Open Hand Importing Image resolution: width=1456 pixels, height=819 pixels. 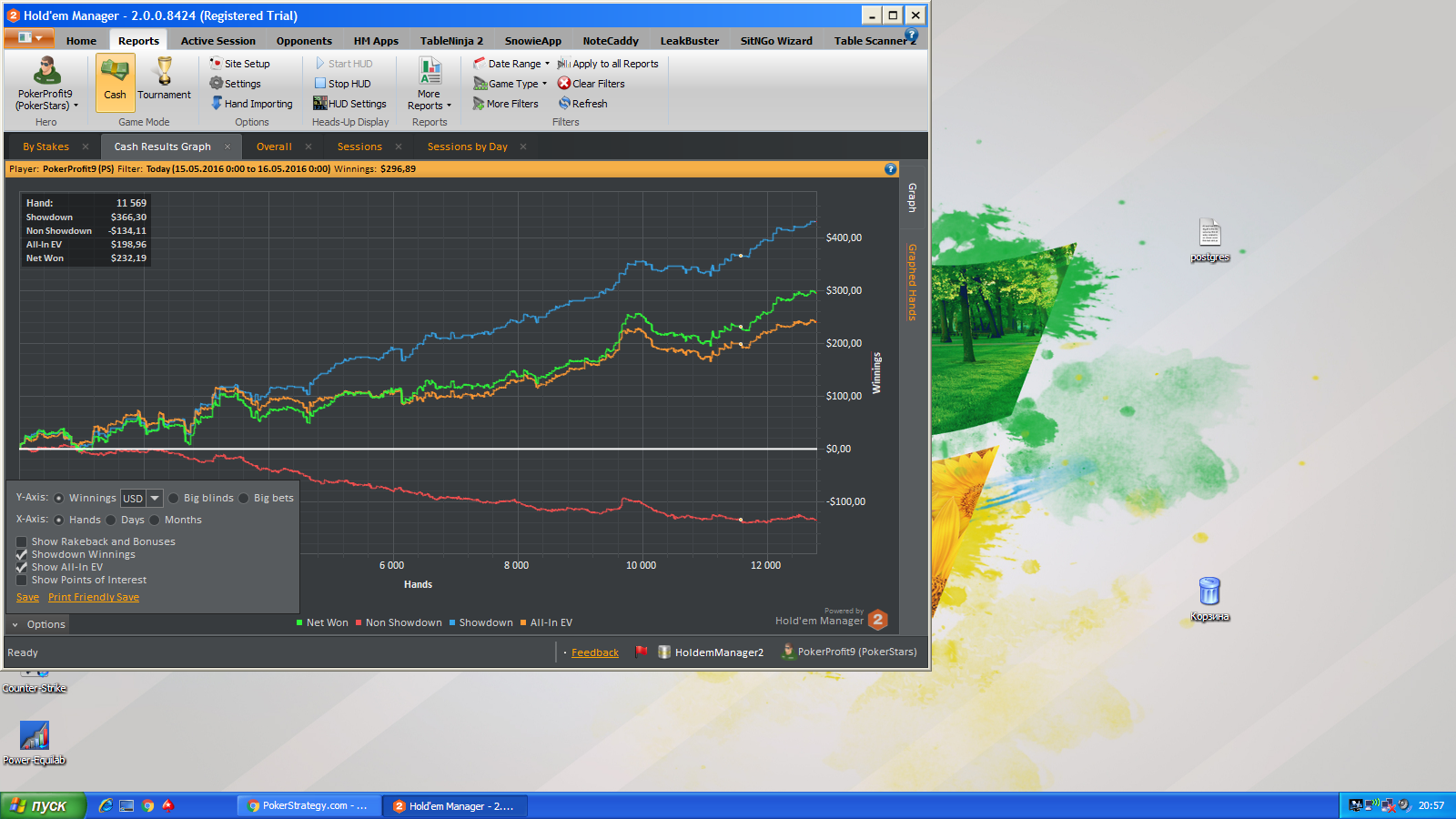(x=251, y=104)
